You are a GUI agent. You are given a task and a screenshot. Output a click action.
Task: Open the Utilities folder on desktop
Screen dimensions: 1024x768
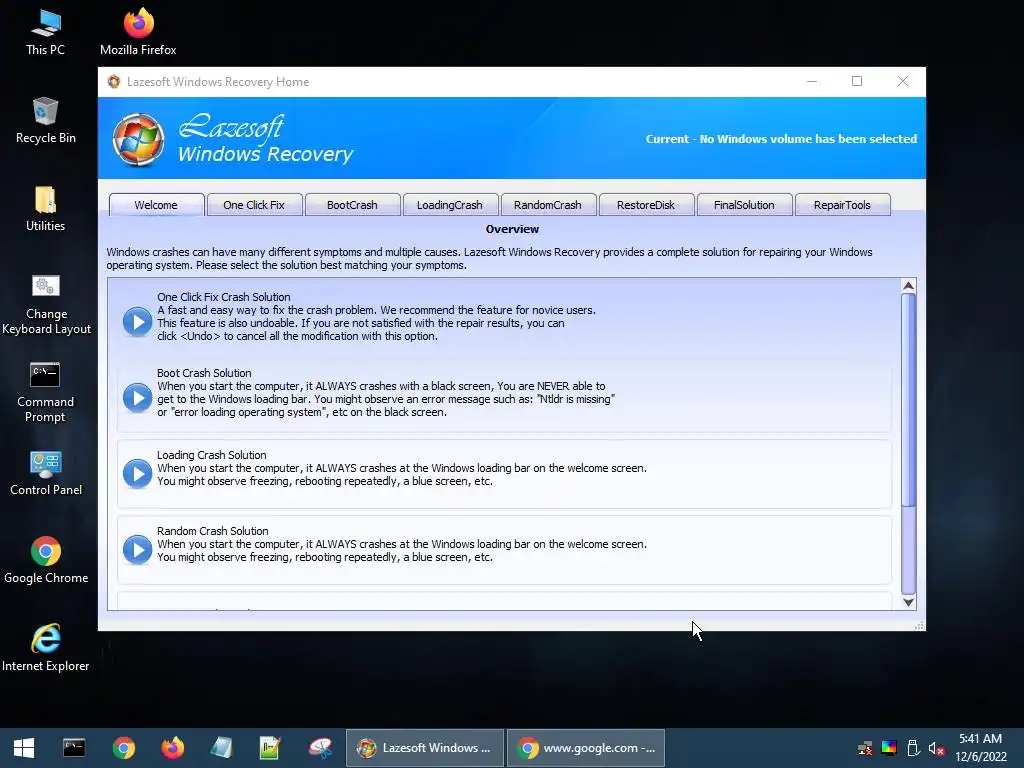[x=45, y=208]
